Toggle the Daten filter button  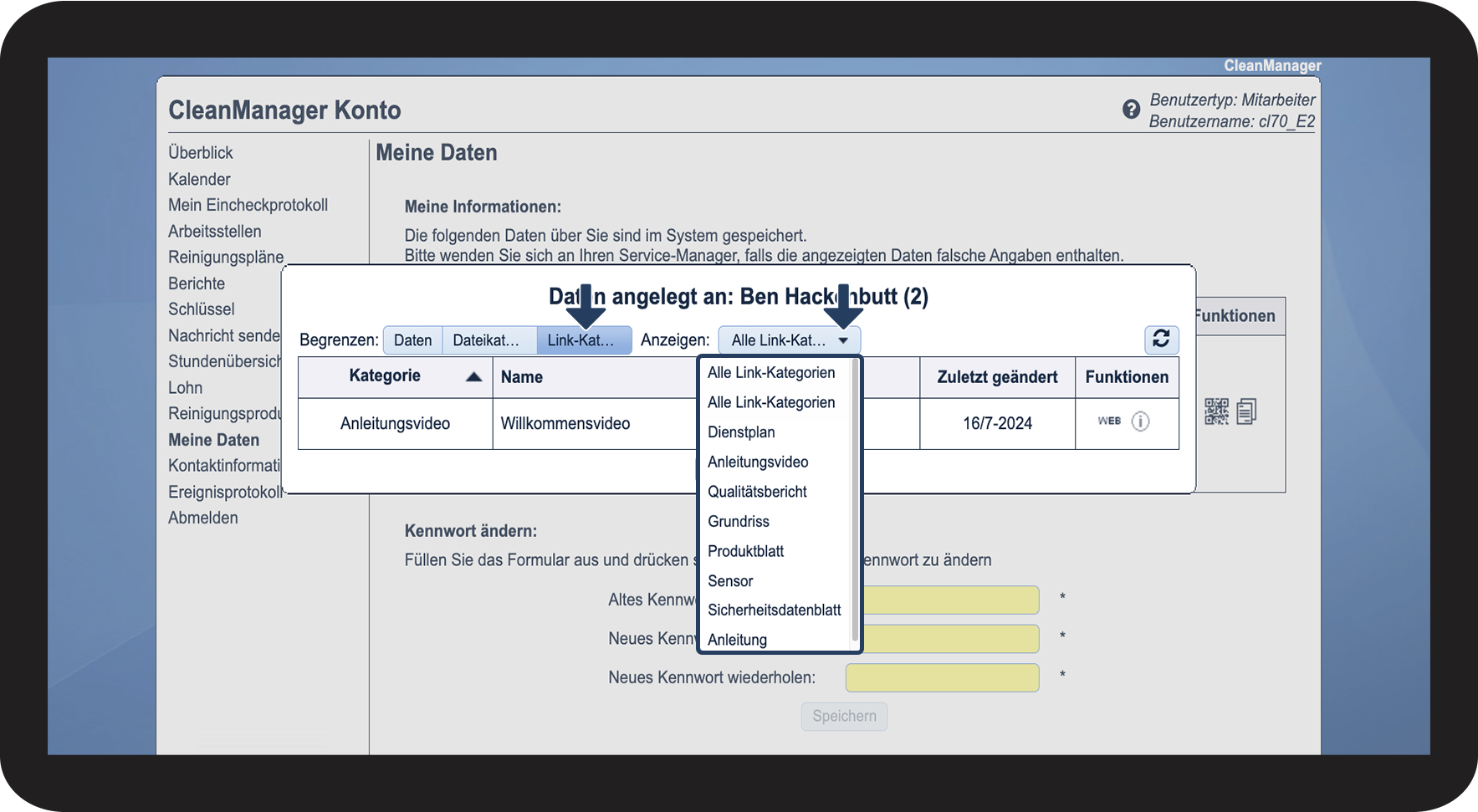click(412, 340)
